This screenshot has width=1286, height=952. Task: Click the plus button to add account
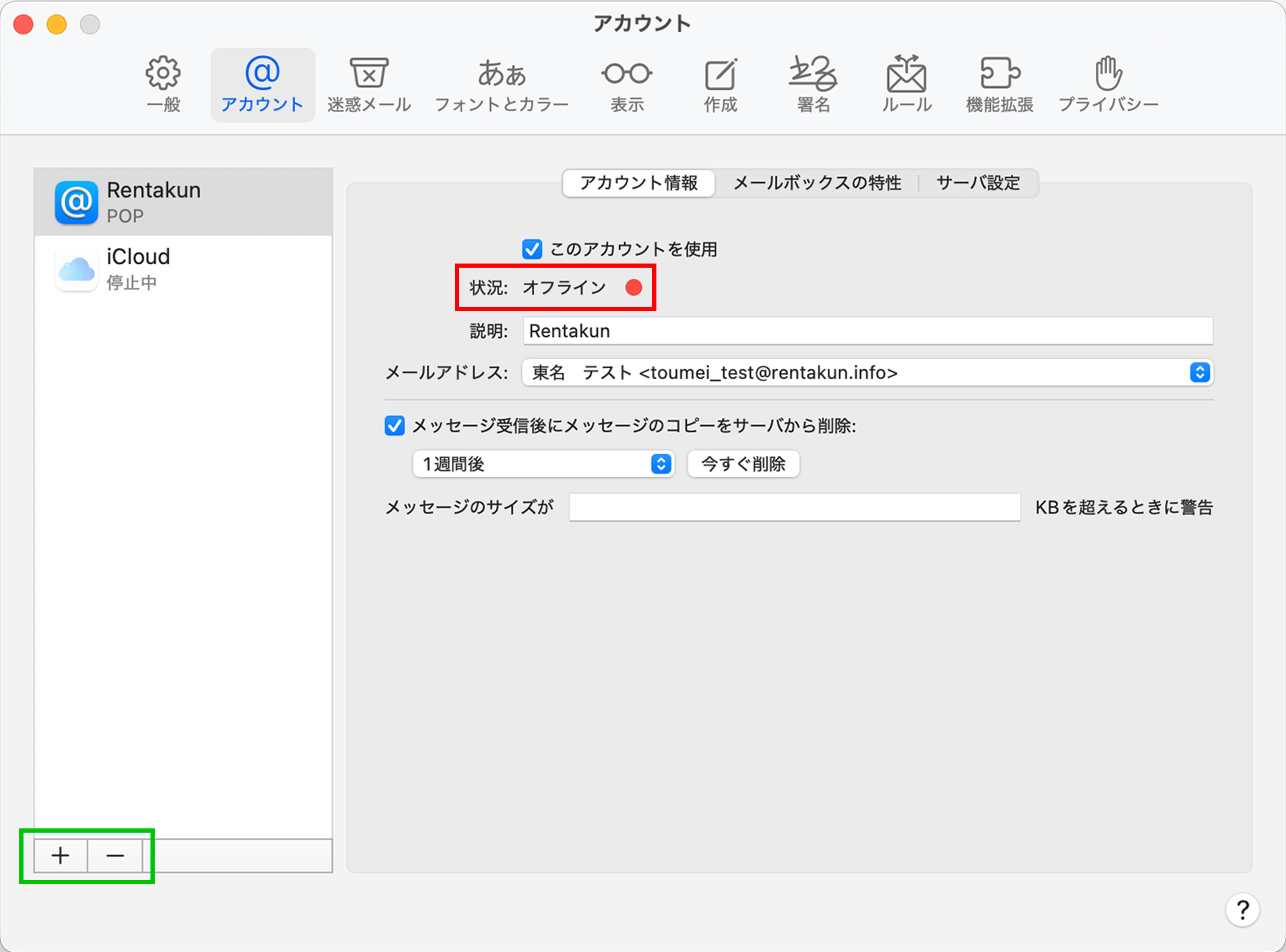point(61,856)
